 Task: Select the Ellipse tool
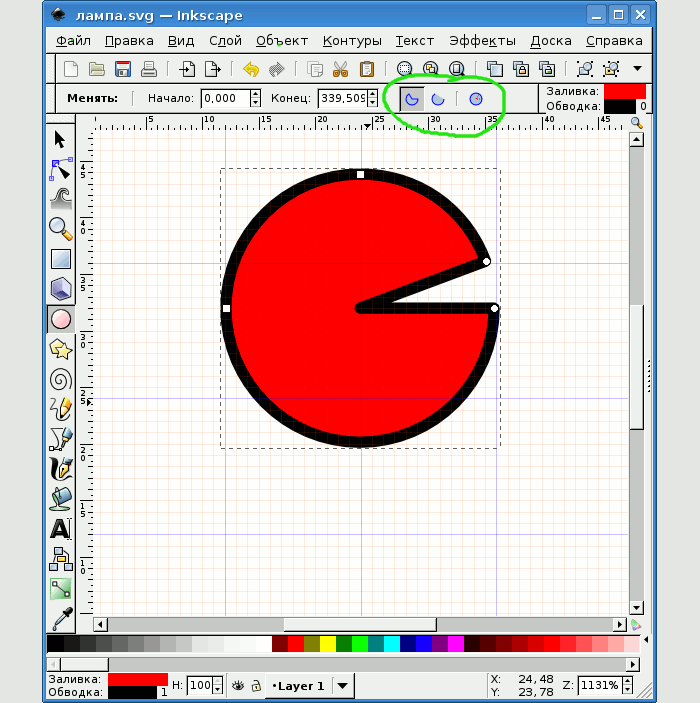61,319
